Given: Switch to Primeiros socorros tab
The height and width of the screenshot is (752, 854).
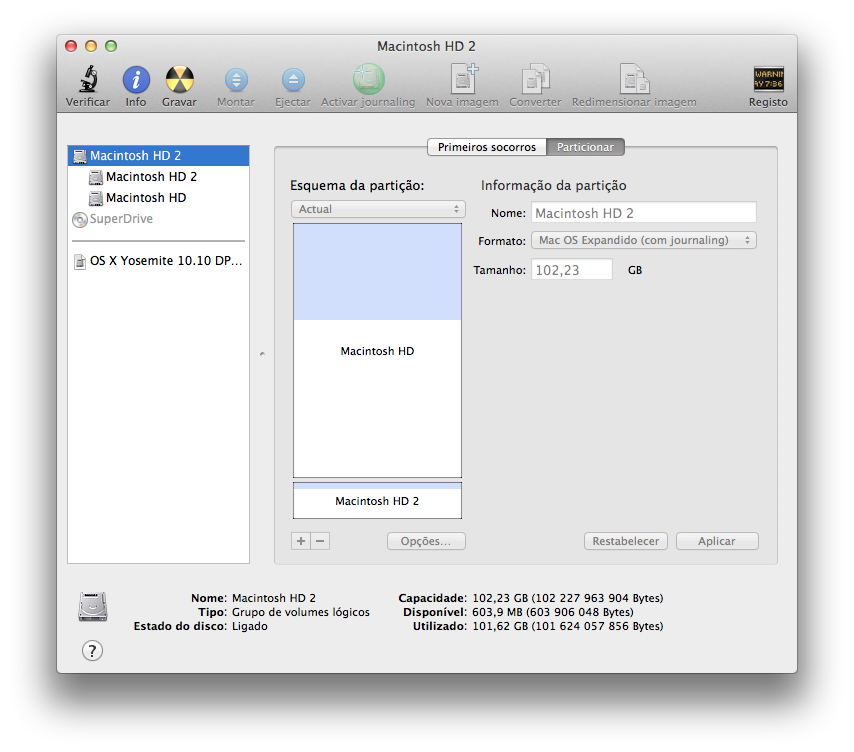Looking at the screenshot, I should click(x=487, y=147).
